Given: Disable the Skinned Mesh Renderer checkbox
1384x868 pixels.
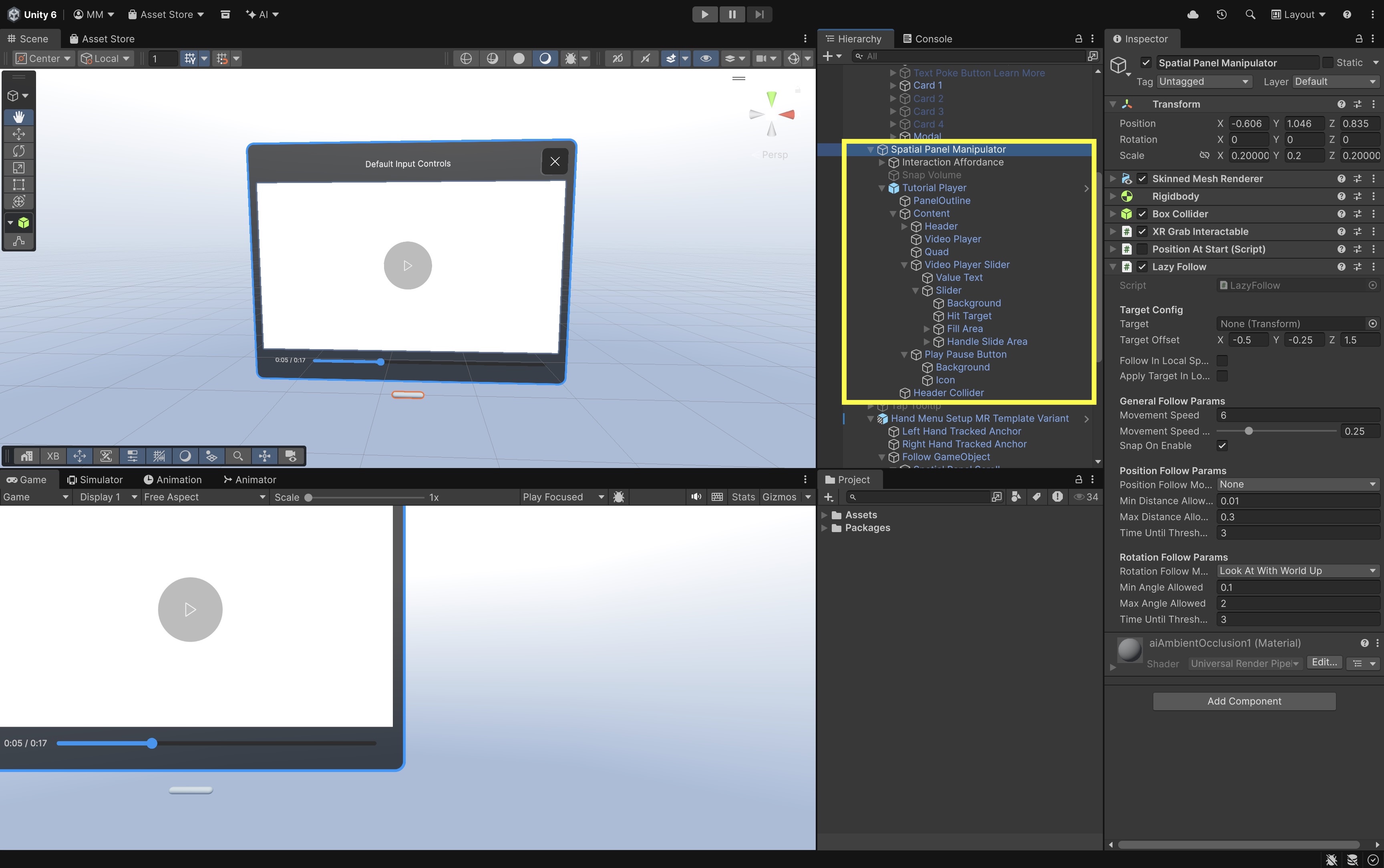Looking at the screenshot, I should tap(1143, 179).
